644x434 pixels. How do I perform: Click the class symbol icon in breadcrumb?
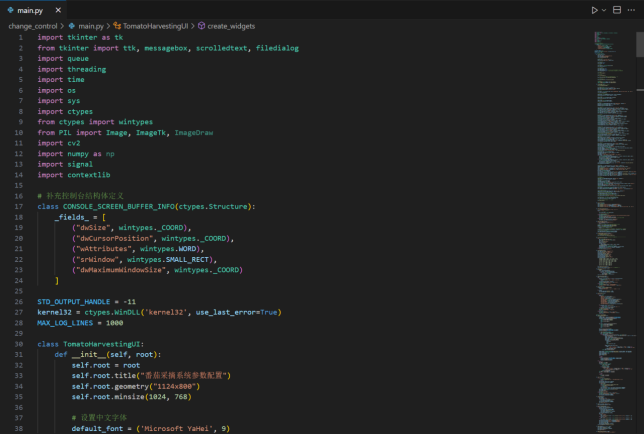[x=115, y=24]
